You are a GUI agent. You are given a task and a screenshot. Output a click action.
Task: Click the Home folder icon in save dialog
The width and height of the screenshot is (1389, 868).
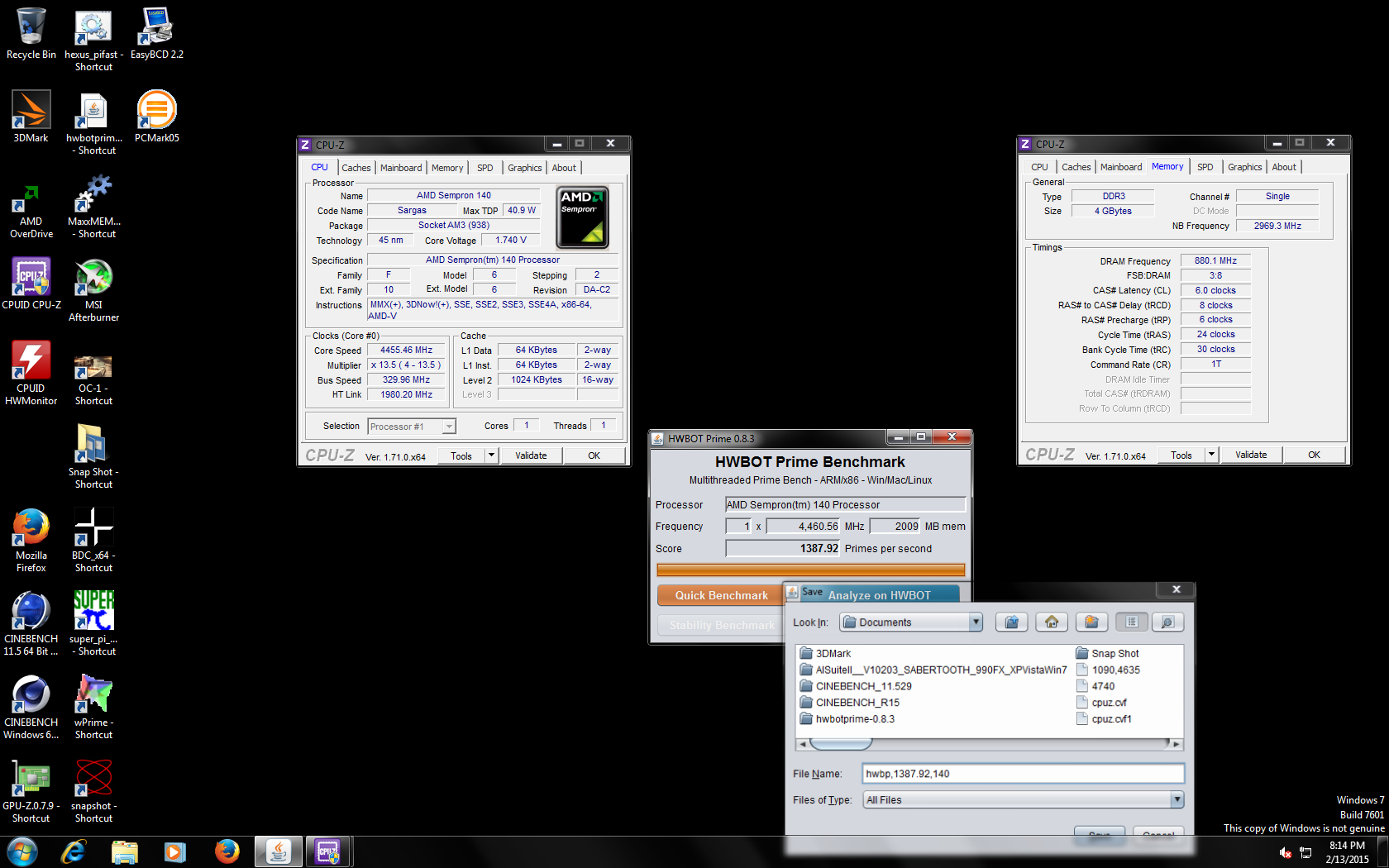coord(1052,622)
